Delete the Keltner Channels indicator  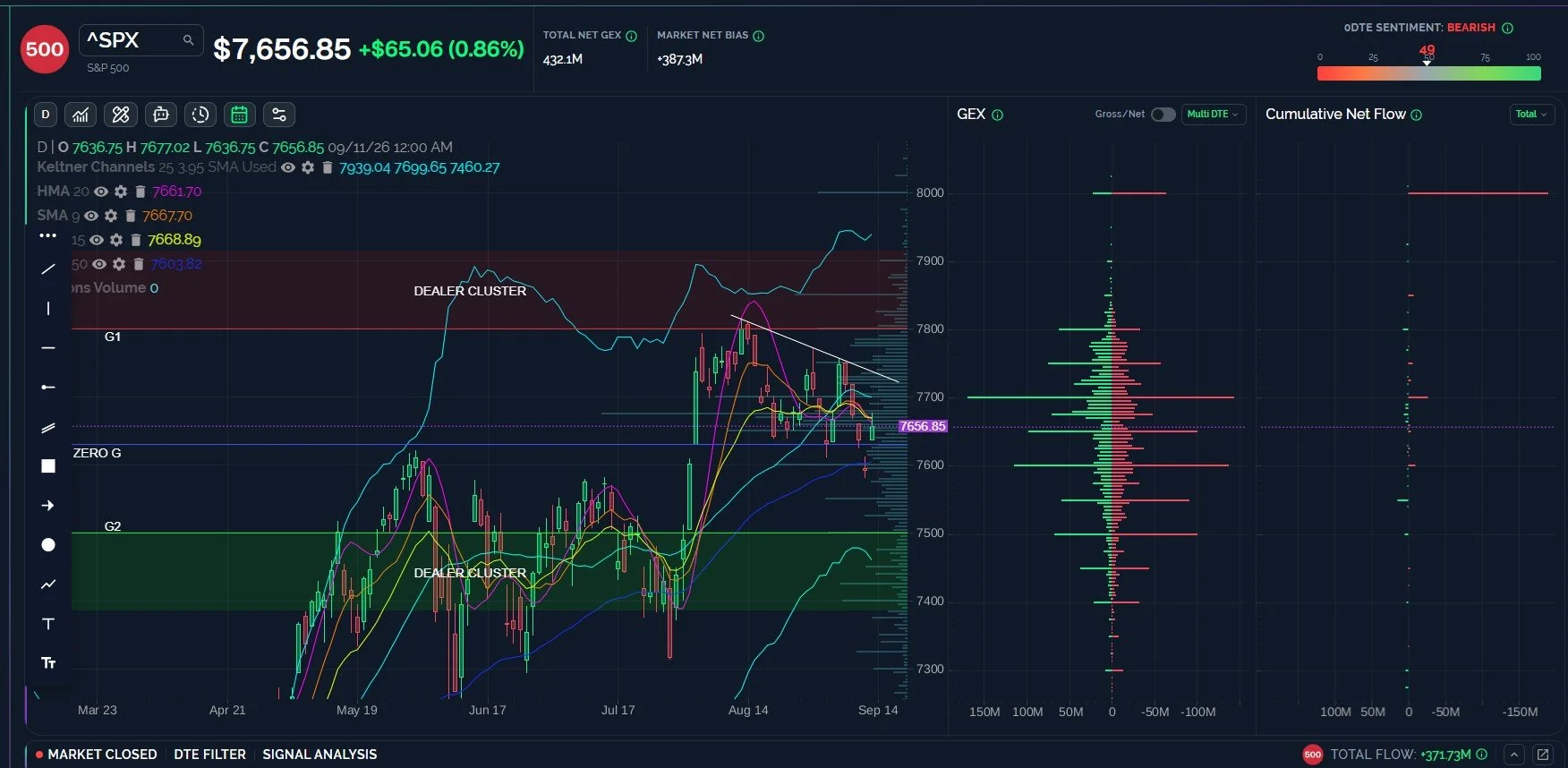click(328, 167)
